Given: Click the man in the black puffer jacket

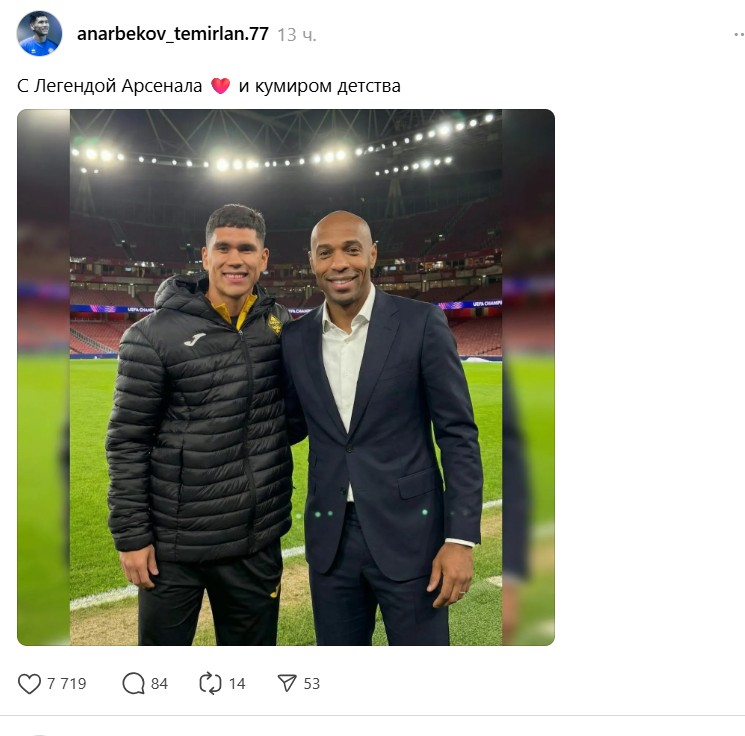Looking at the screenshot, I should click(x=200, y=430).
